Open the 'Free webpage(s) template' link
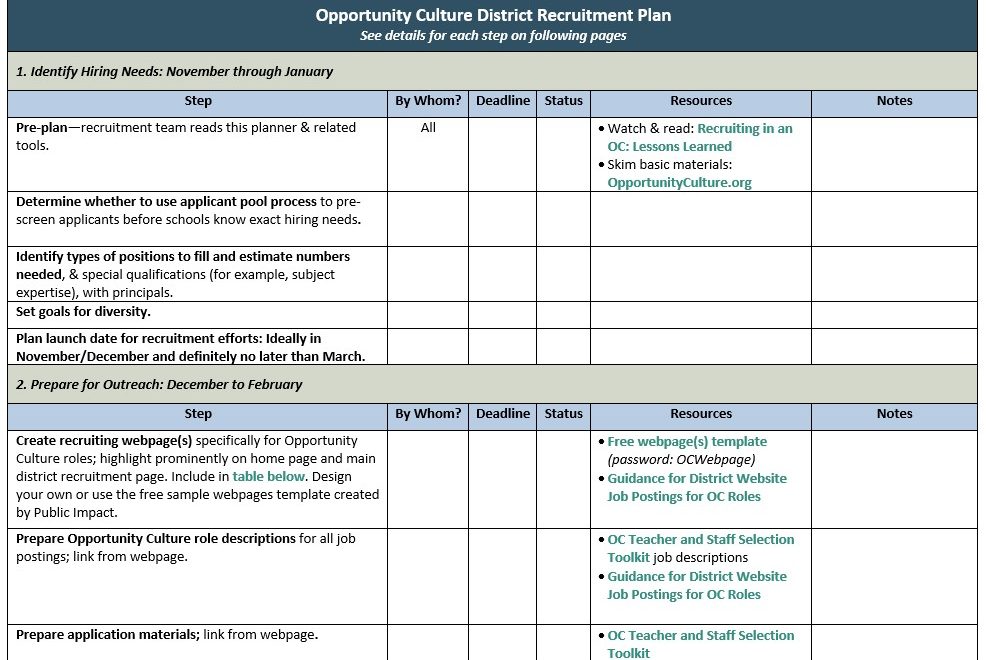This screenshot has height=660, width=987. pyautogui.click(x=687, y=442)
